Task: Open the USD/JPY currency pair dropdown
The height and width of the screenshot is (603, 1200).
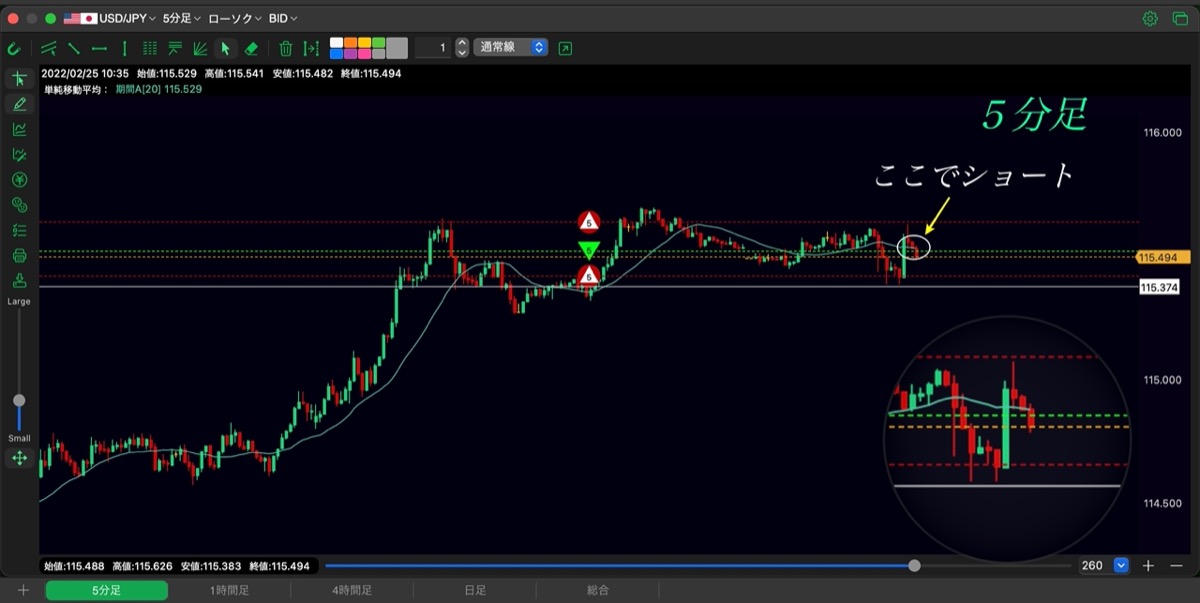Action: 109,18
